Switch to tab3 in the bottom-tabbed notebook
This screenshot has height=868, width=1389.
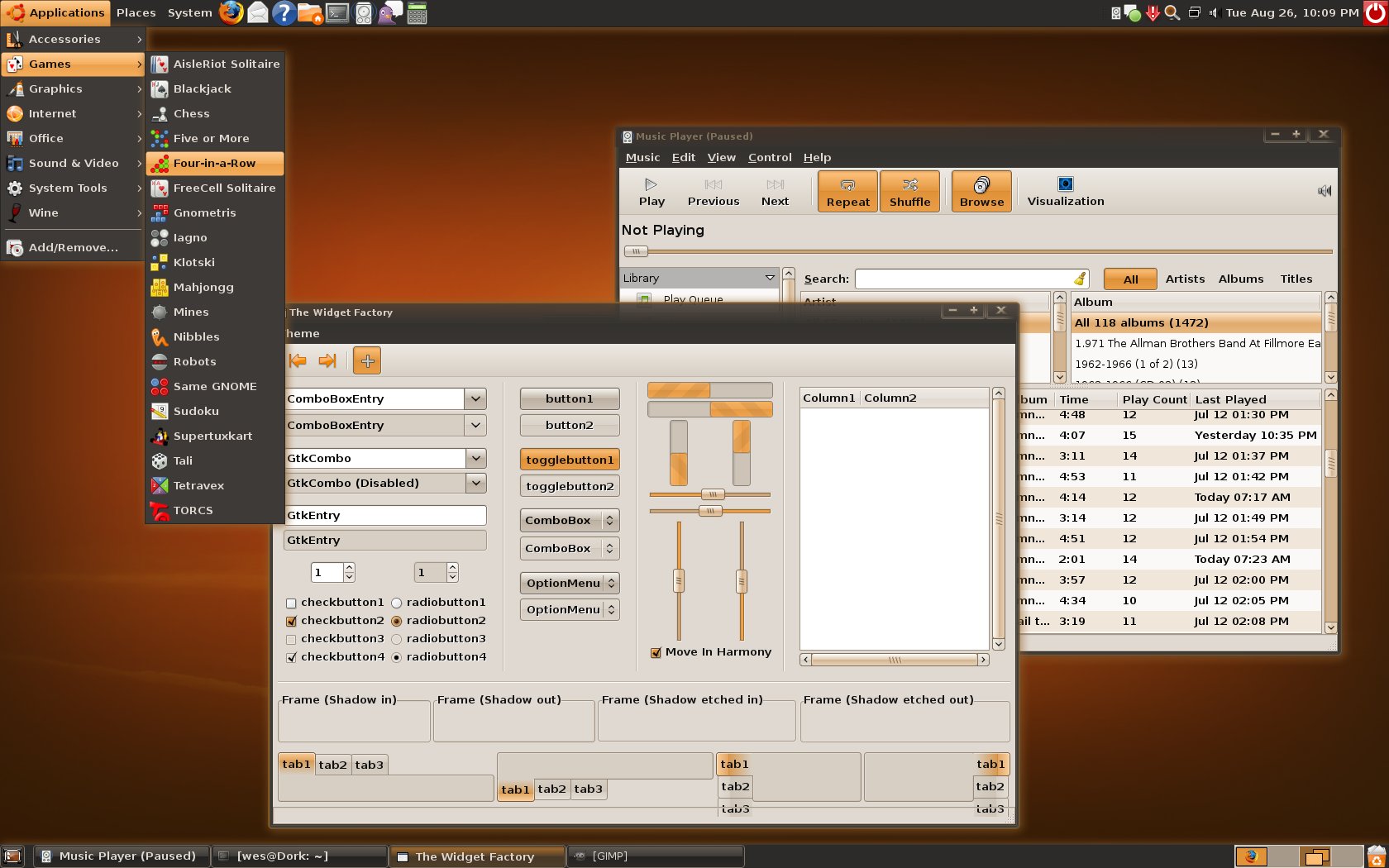click(589, 789)
